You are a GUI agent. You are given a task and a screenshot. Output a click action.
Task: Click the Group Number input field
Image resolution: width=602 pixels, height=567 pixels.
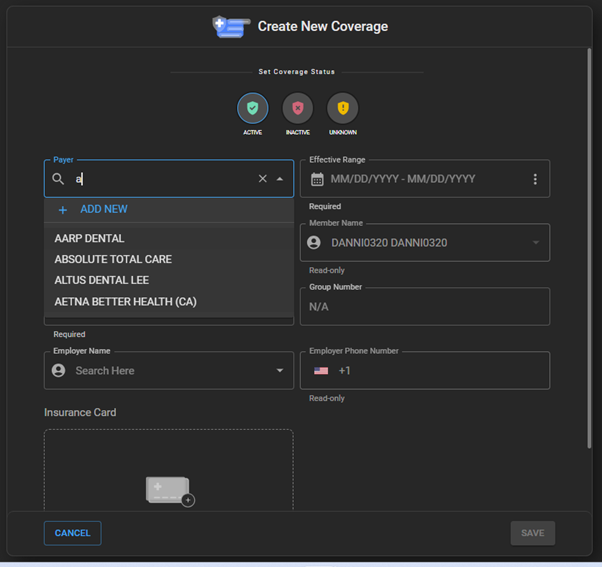424,307
